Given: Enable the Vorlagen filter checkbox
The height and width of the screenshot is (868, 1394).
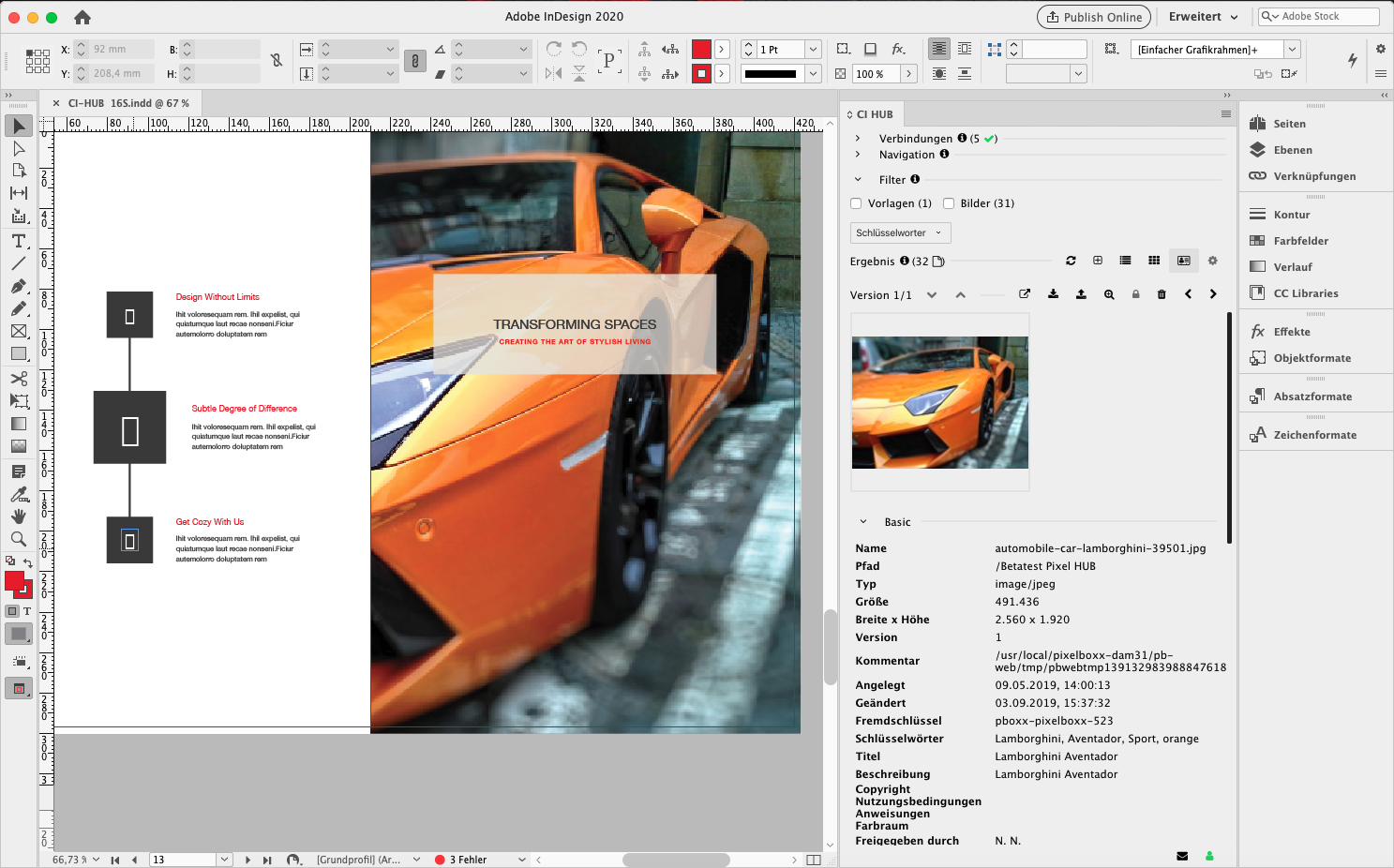Looking at the screenshot, I should click(x=856, y=203).
